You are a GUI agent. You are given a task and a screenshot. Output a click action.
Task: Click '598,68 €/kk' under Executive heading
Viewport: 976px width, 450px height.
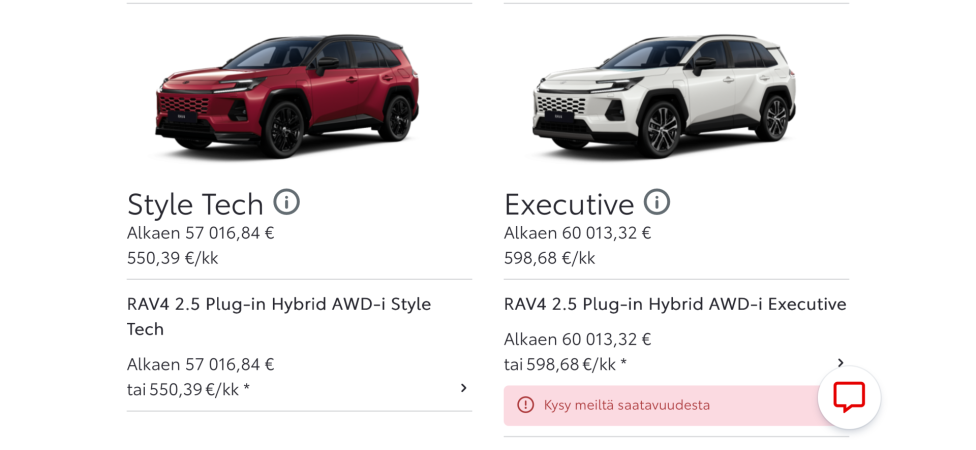[x=550, y=258]
